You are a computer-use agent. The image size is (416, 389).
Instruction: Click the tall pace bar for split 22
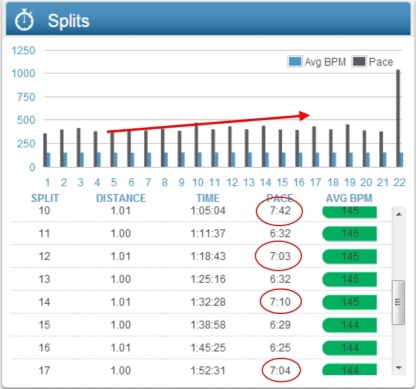[398, 118]
